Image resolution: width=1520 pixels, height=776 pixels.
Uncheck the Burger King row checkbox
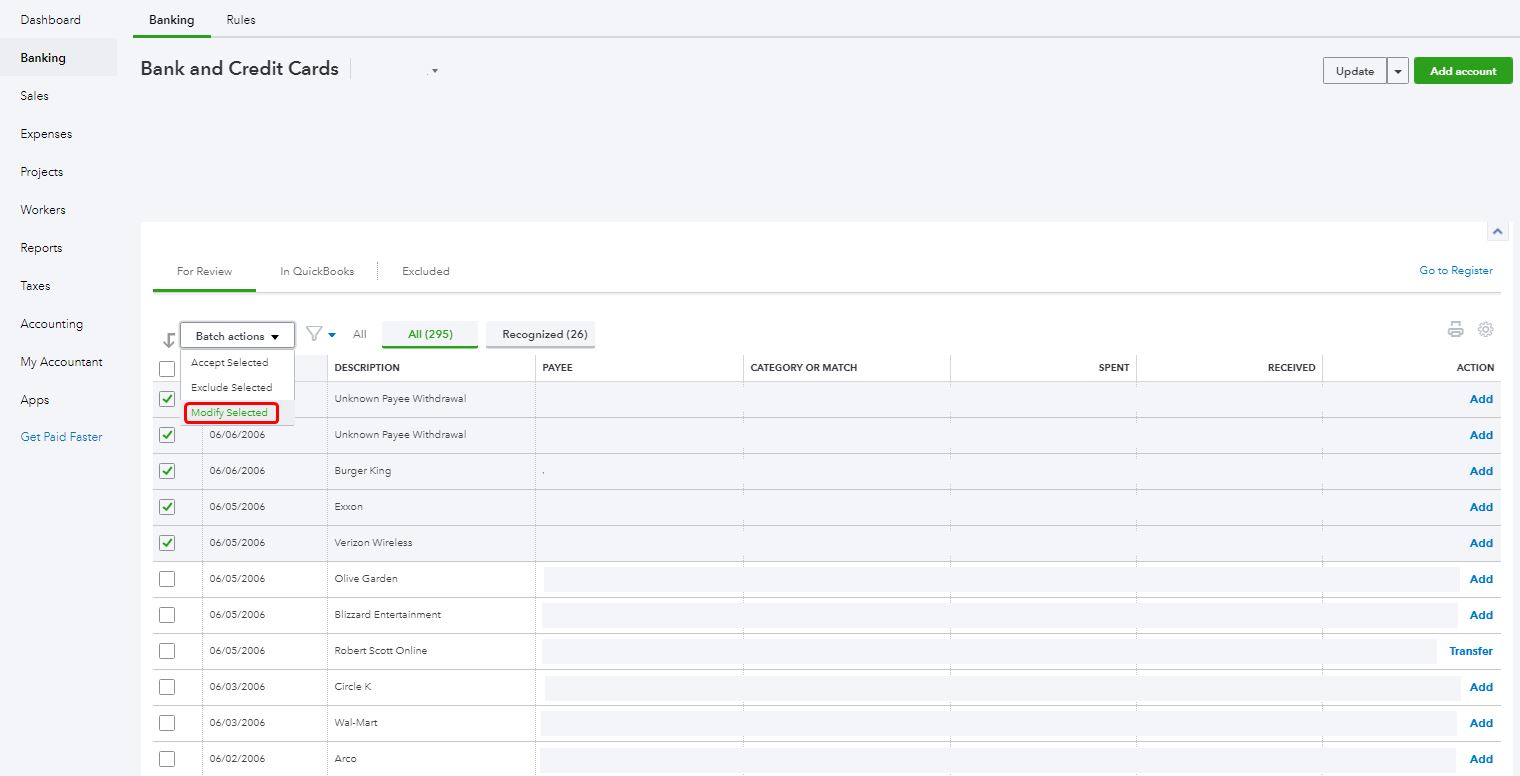click(x=167, y=471)
